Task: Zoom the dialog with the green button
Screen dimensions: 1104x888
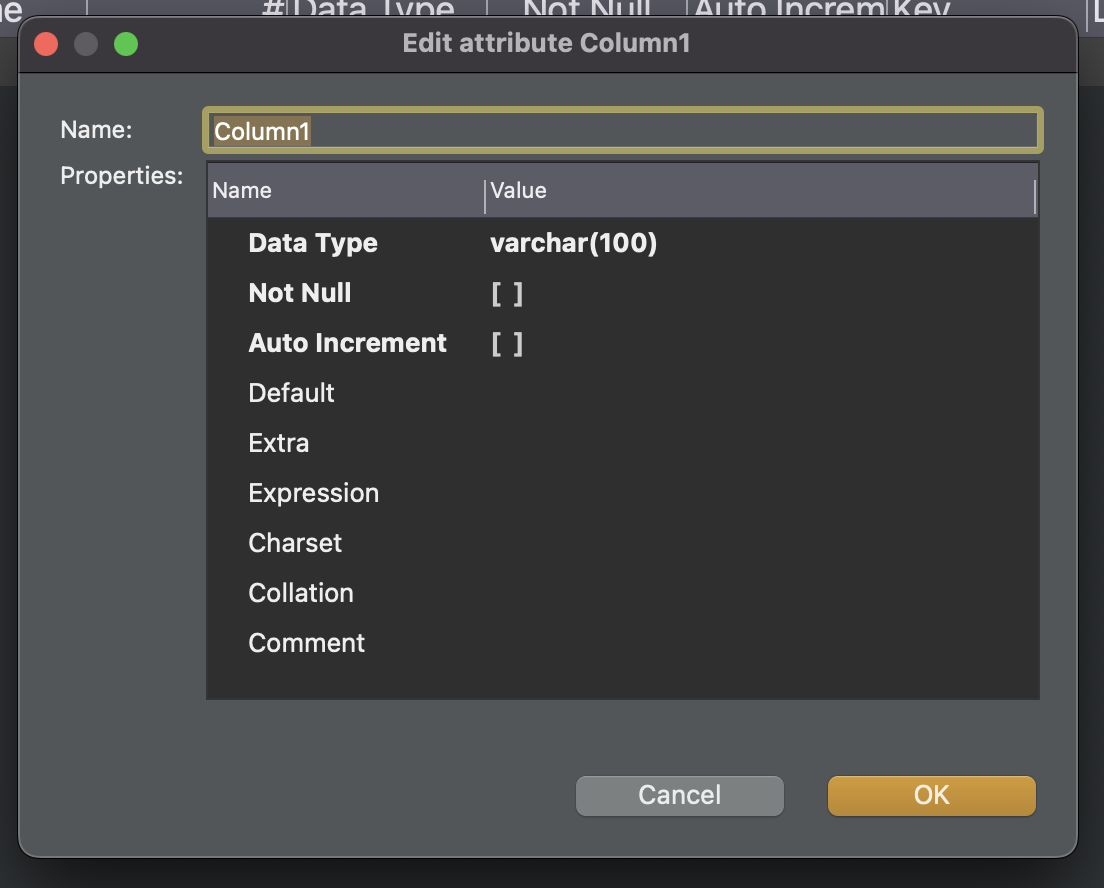Action: coord(126,44)
